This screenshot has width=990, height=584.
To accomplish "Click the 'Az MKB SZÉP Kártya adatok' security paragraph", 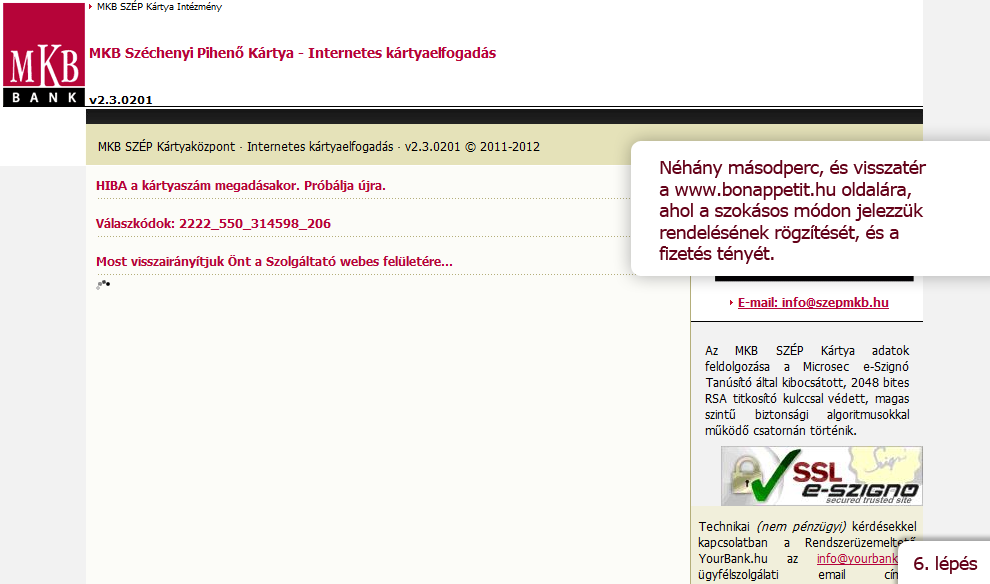I will point(807,391).
